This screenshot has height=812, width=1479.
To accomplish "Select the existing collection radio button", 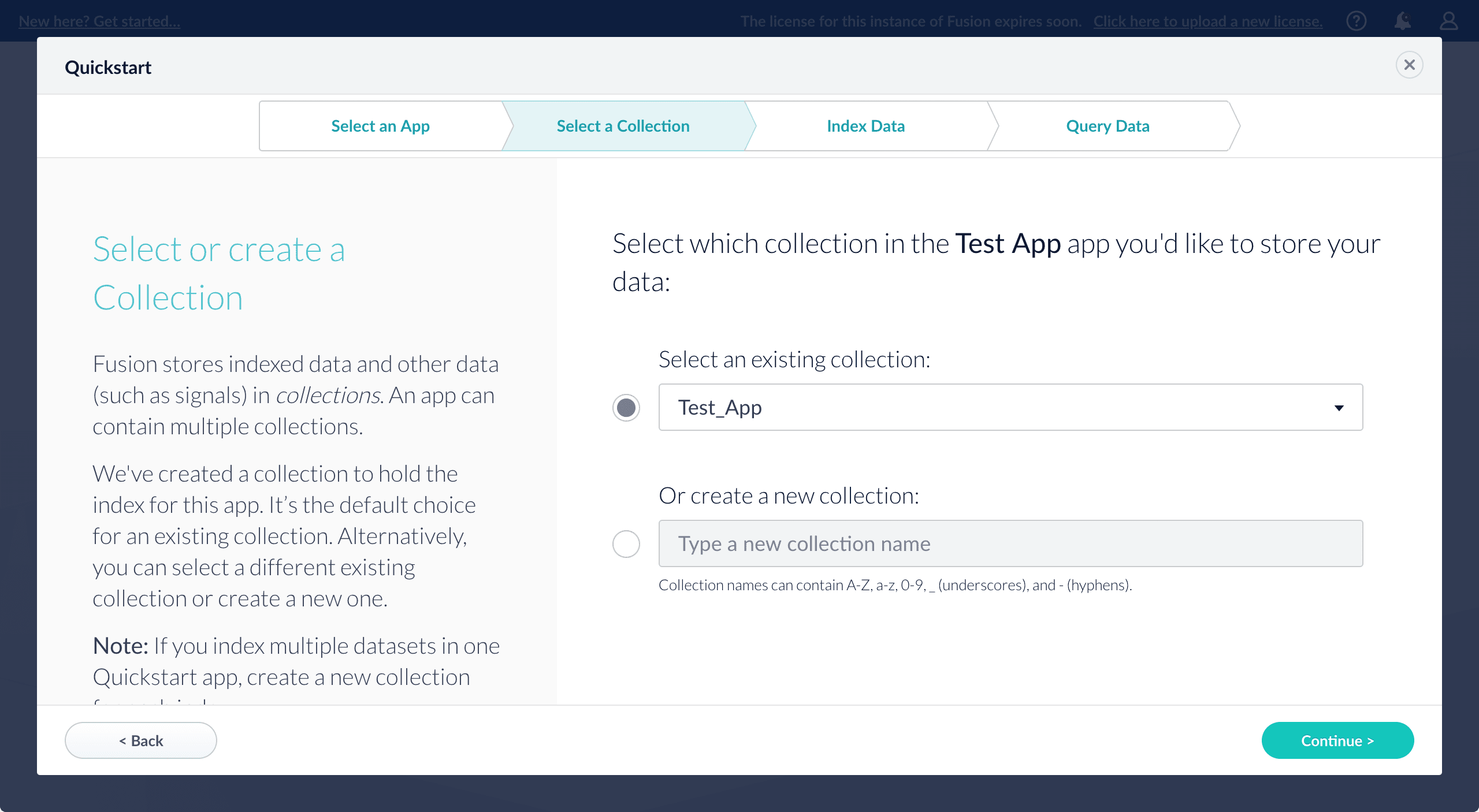I will click(x=626, y=408).
